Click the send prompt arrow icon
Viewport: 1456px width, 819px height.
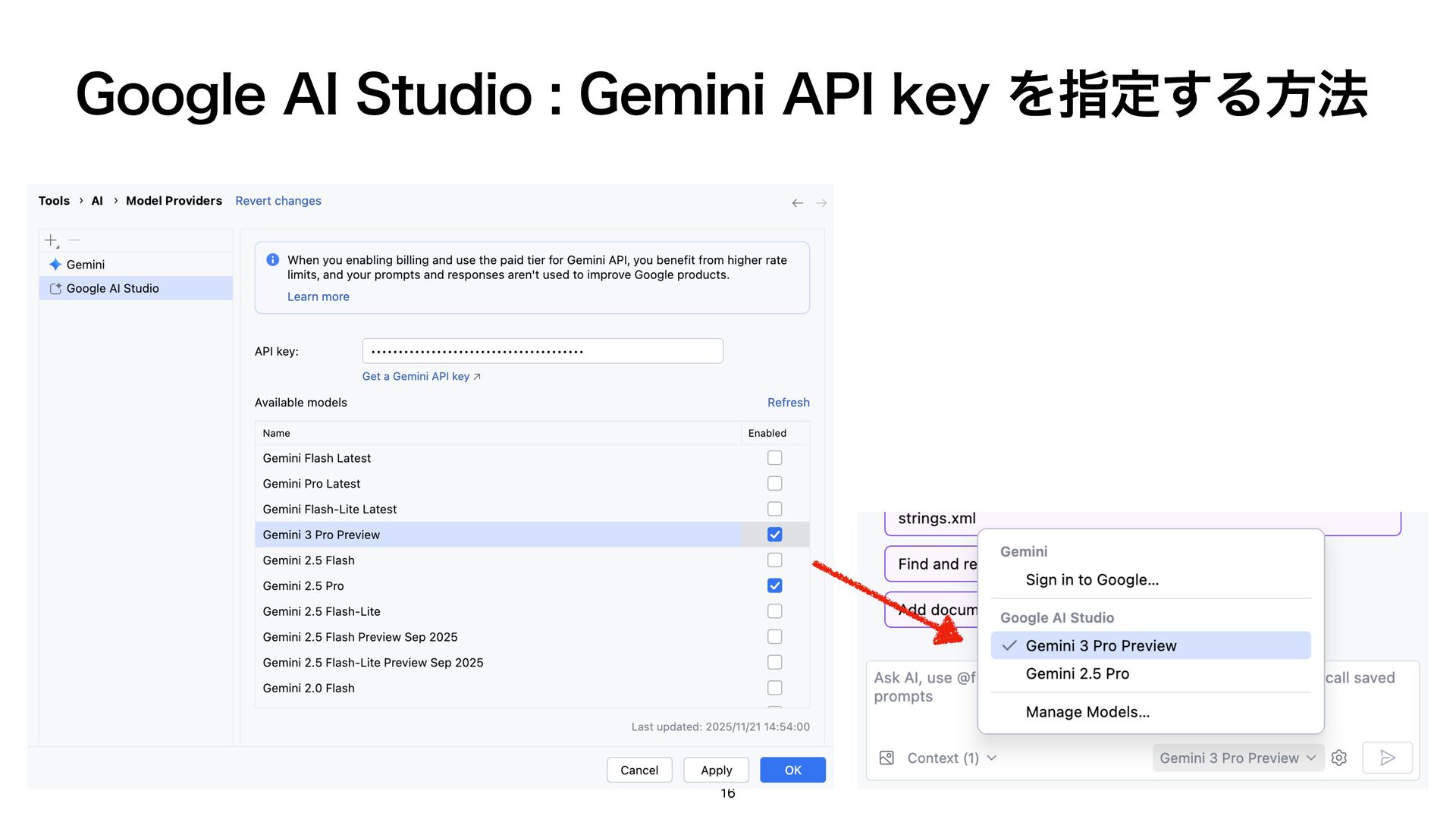tap(1387, 758)
